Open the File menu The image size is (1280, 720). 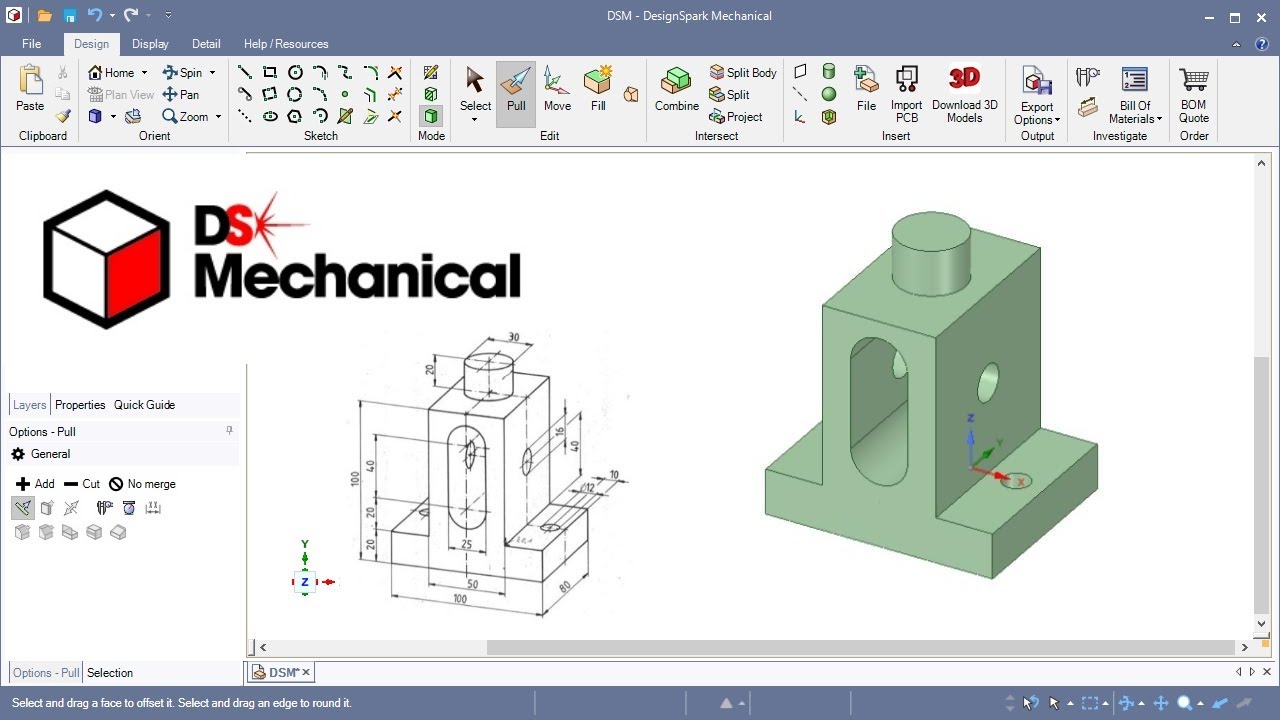31,44
